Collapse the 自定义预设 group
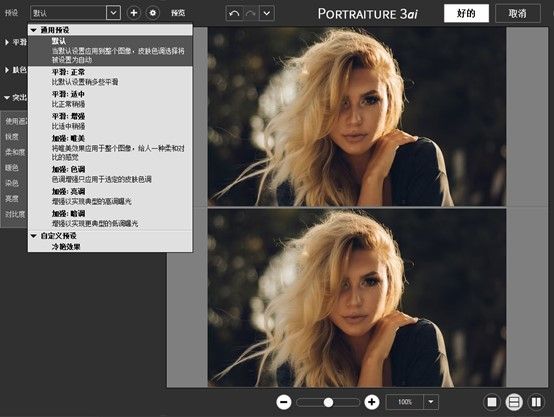The image size is (554, 417). [34, 236]
